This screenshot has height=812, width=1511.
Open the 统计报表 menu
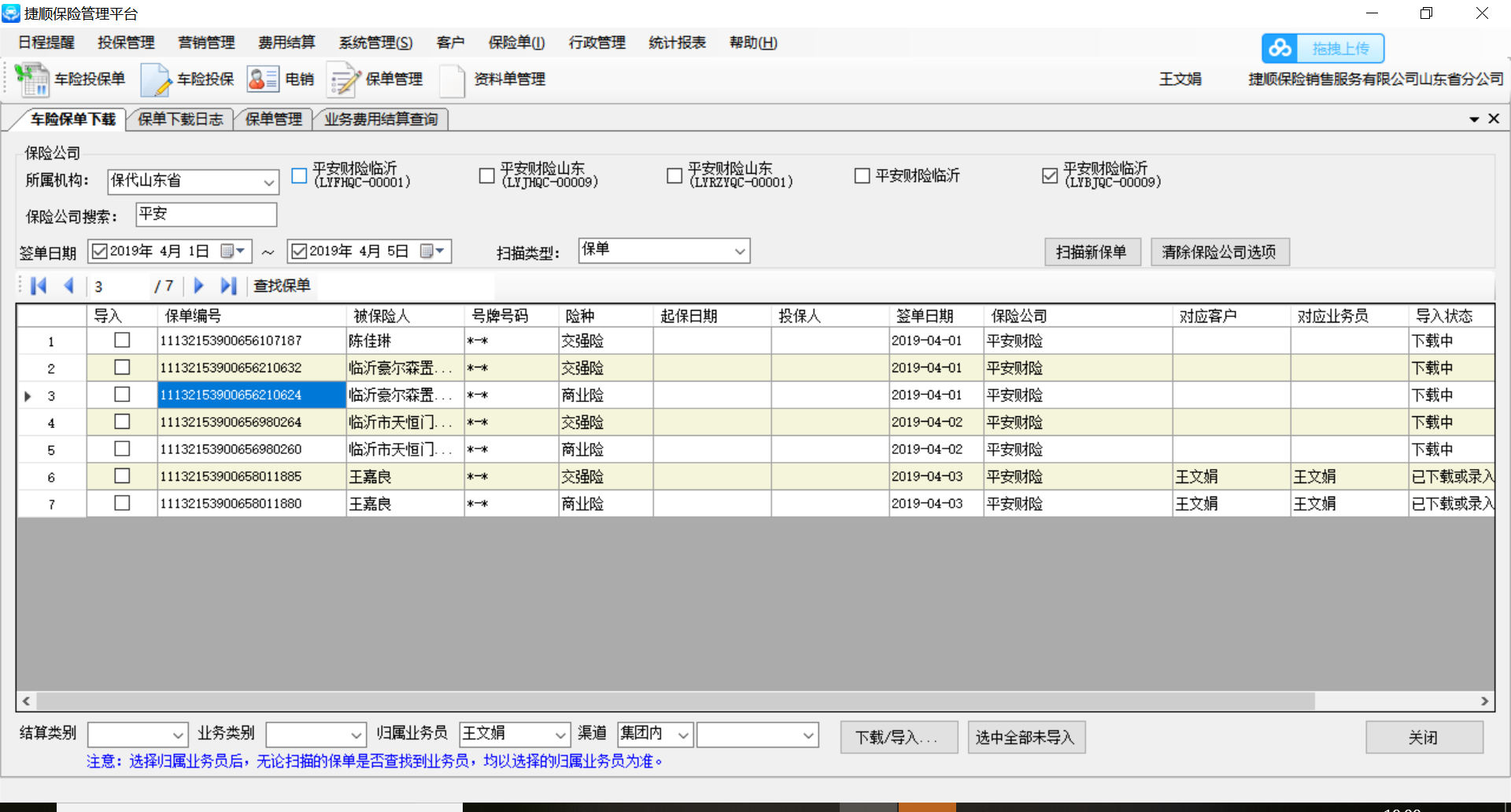click(677, 43)
